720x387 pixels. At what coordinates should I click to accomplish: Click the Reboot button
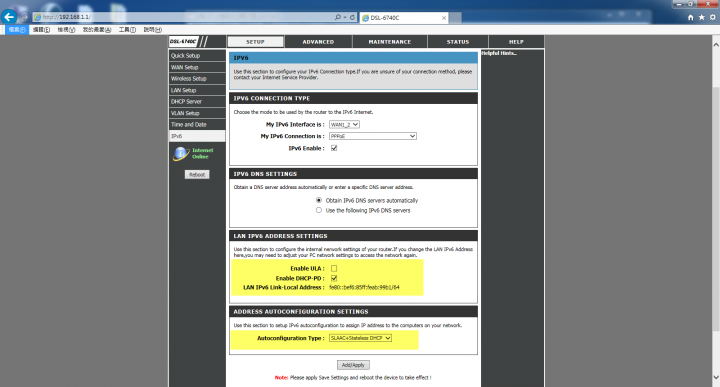click(x=197, y=174)
